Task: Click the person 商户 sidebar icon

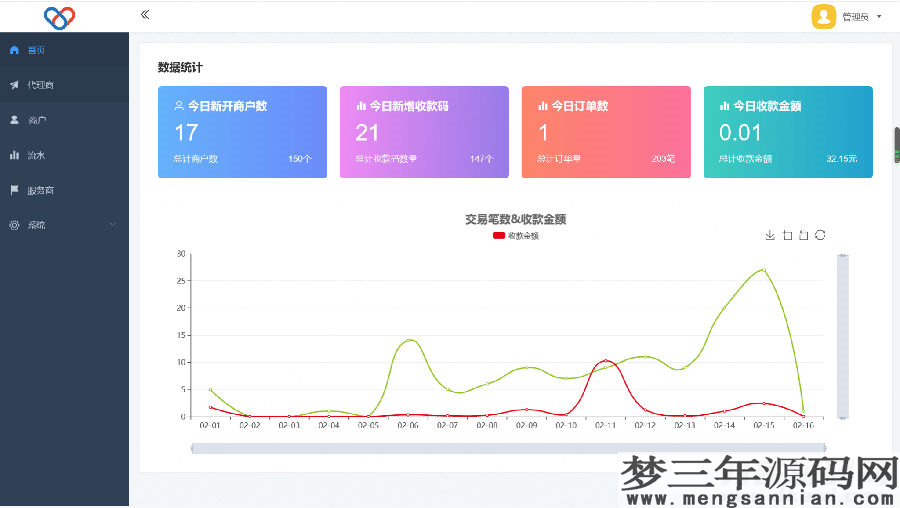Action: point(14,120)
